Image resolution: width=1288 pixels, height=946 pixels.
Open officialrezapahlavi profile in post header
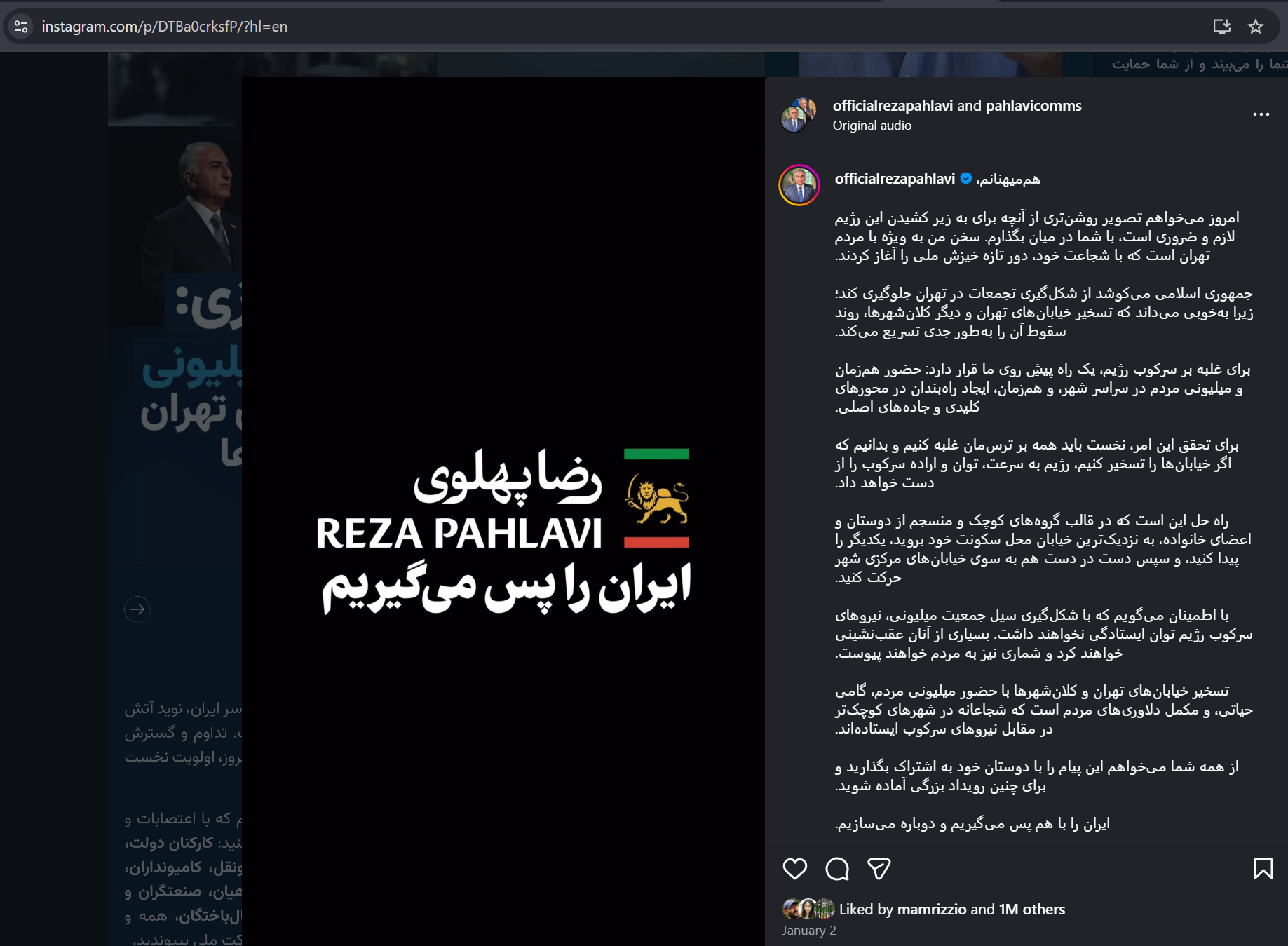point(893,106)
